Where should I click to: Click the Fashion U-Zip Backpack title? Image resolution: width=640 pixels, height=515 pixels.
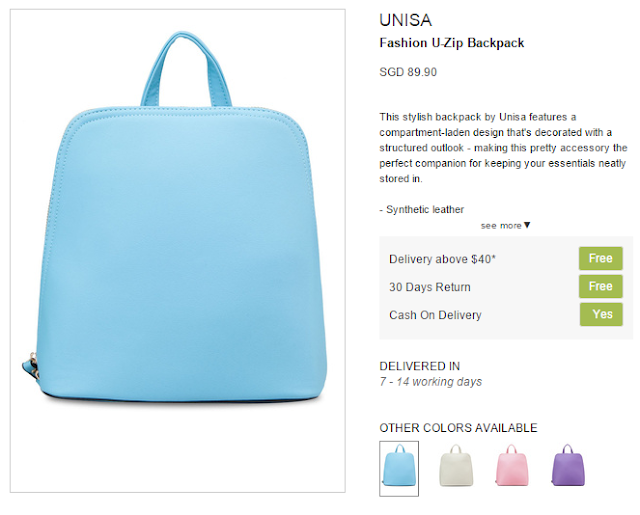point(451,43)
